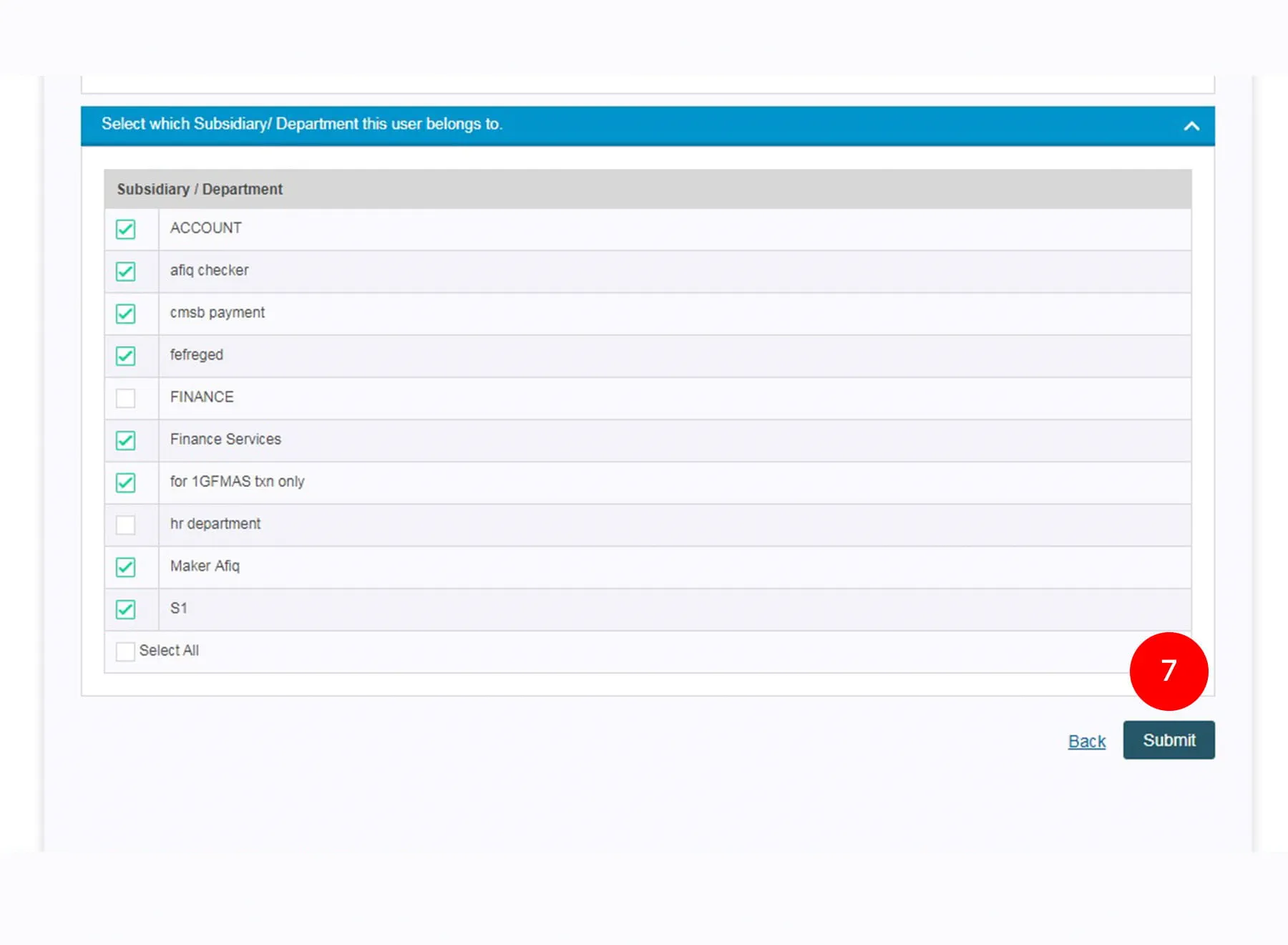Deselect the Maker Afiq checkbox

125,567
